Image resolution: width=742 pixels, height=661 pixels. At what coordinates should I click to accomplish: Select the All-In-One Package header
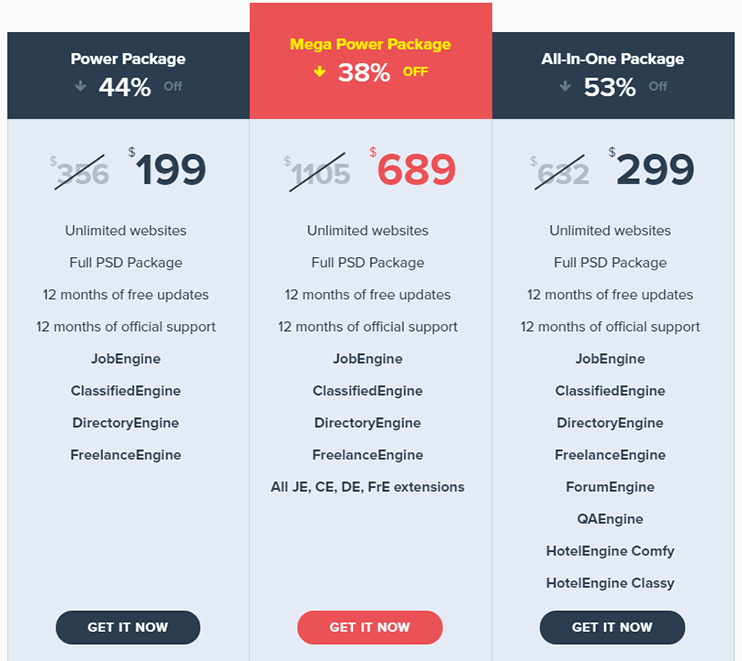point(613,59)
